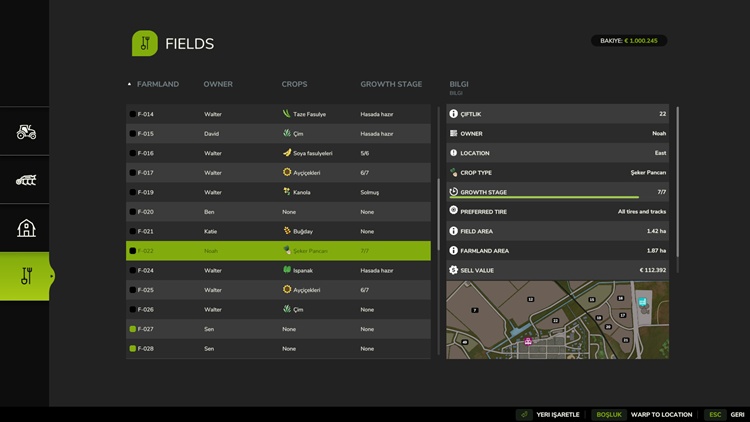Open the plow implements tab in sidebar
The image size is (750, 422).
(27, 180)
